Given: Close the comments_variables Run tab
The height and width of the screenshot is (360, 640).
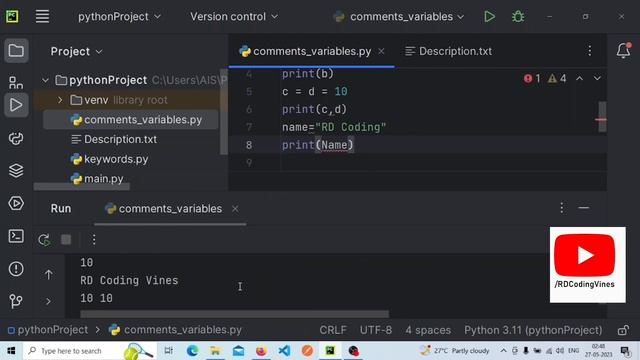Looking at the screenshot, I should [235, 209].
